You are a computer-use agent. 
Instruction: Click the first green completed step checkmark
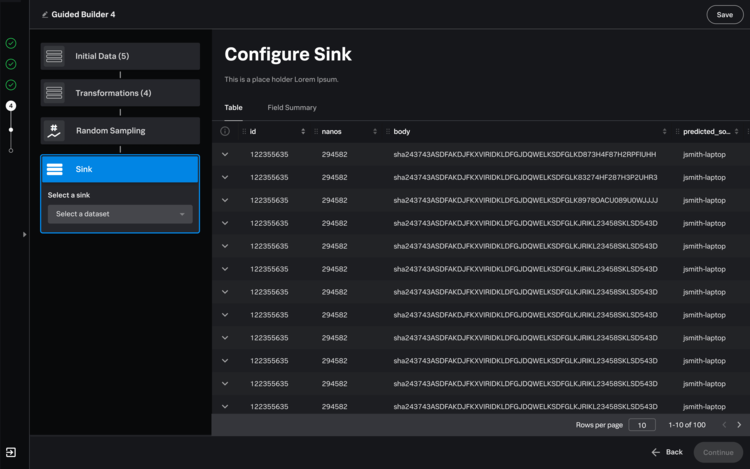[x=11, y=44]
